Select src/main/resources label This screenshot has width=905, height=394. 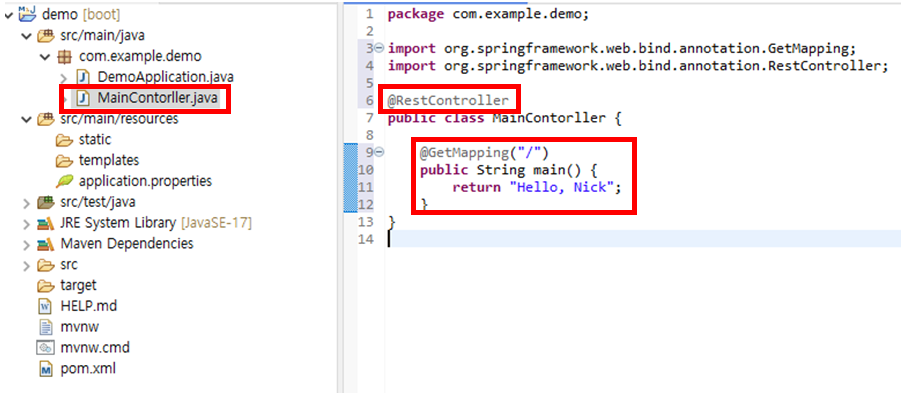coord(119,119)
